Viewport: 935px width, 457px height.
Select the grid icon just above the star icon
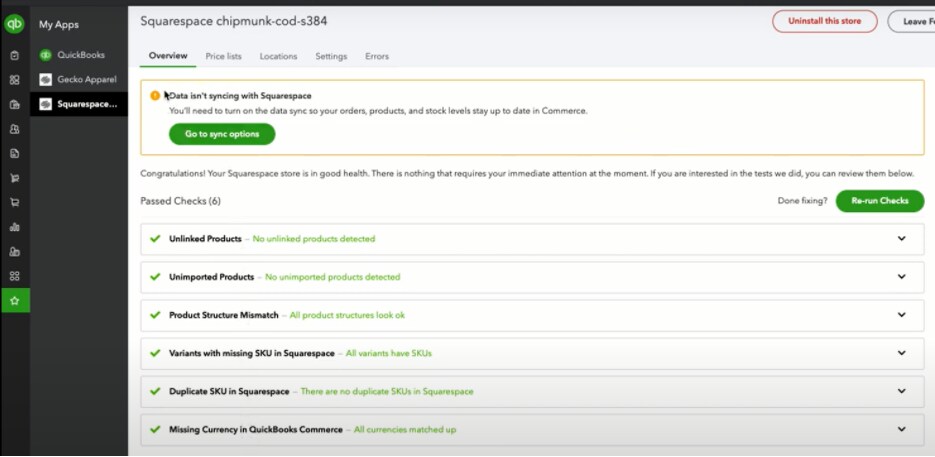coord(15,276)
